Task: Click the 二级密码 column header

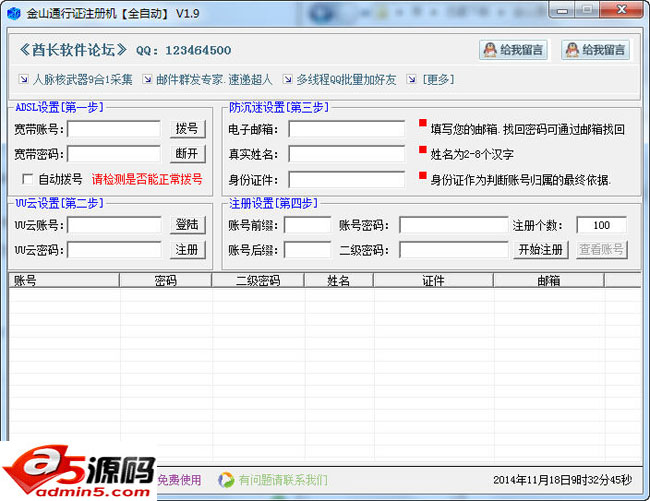Action: click(x=258, y=281)
